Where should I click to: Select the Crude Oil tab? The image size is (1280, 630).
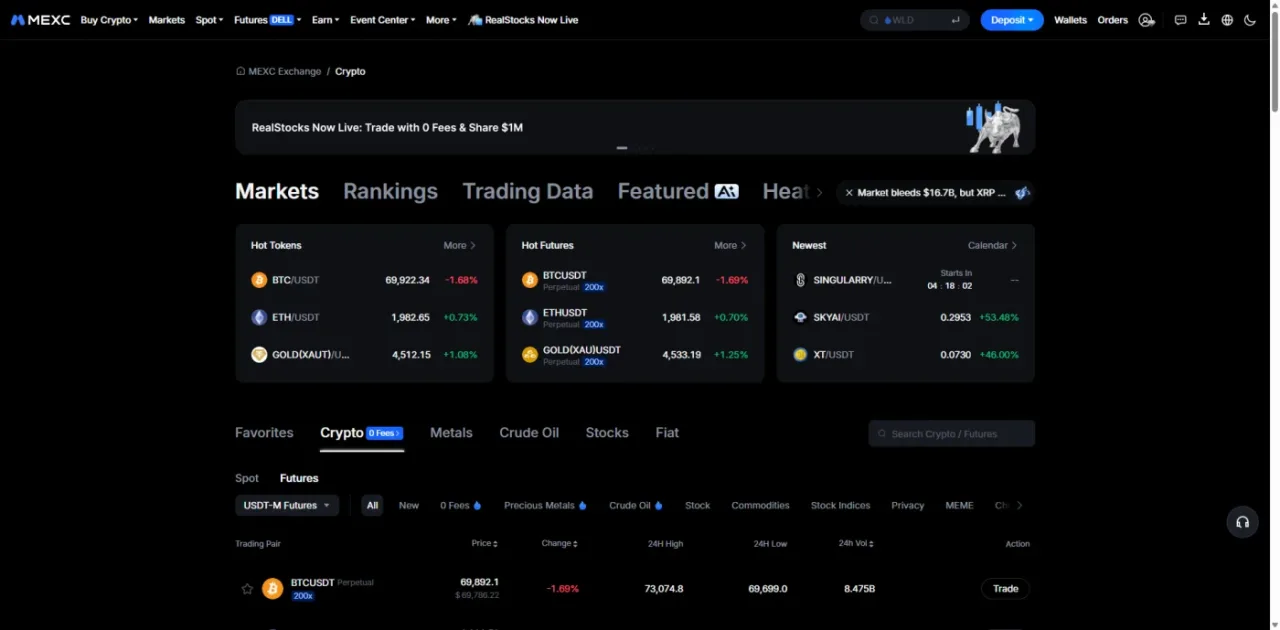coord(529,433)
